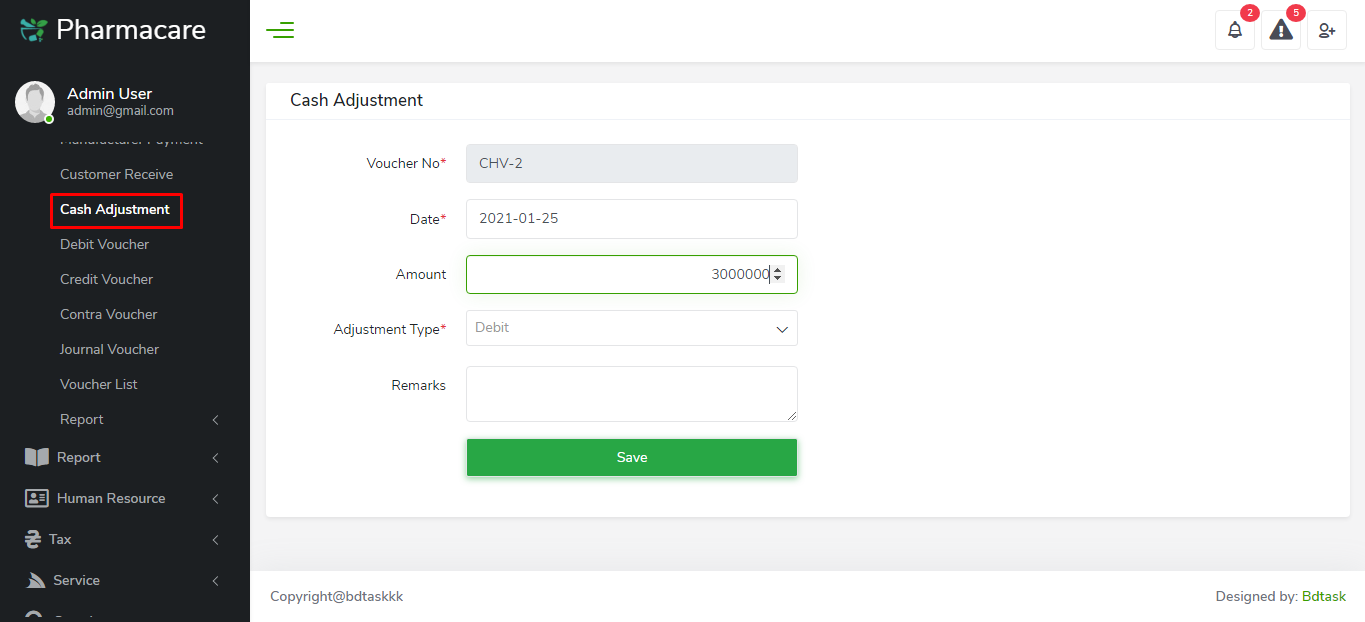The height and width of the screenshot is (622, 1365).
Task: Expand the Human Resource menu chevron
Action: point(216,498)
